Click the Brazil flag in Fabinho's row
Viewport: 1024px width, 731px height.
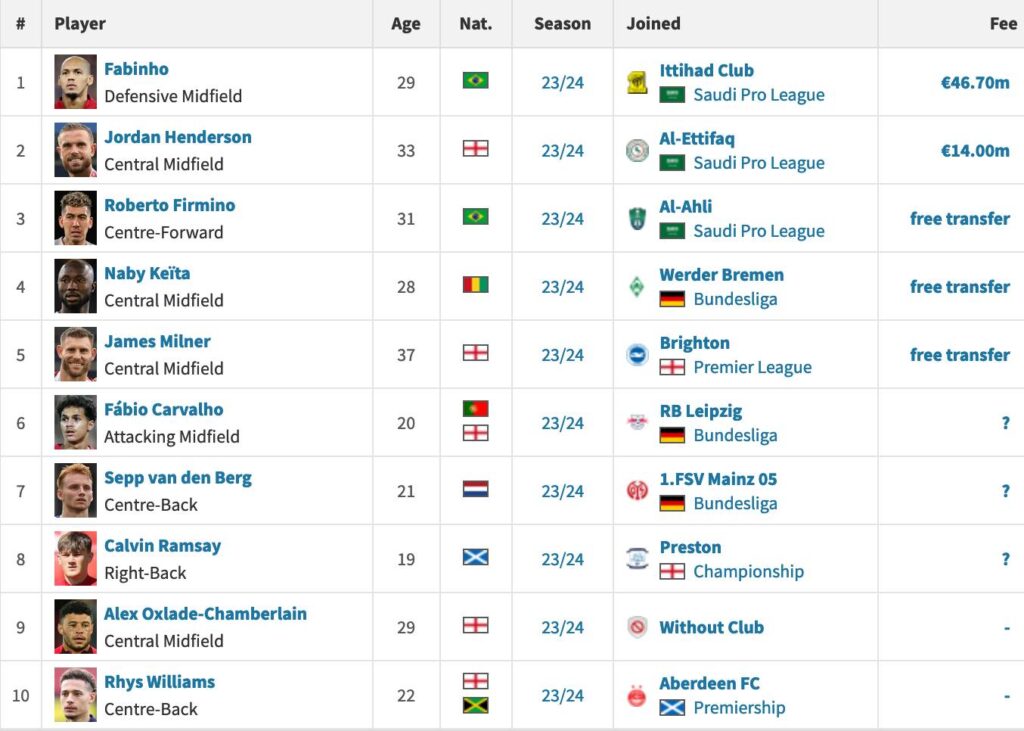[x=476, y=81]
